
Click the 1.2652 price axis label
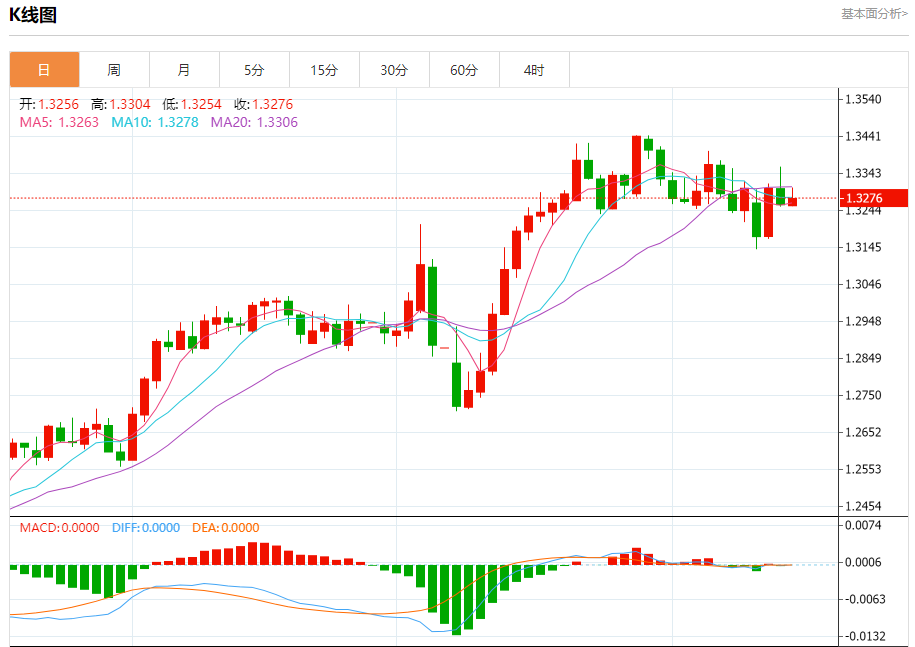(x=863, y=432)
